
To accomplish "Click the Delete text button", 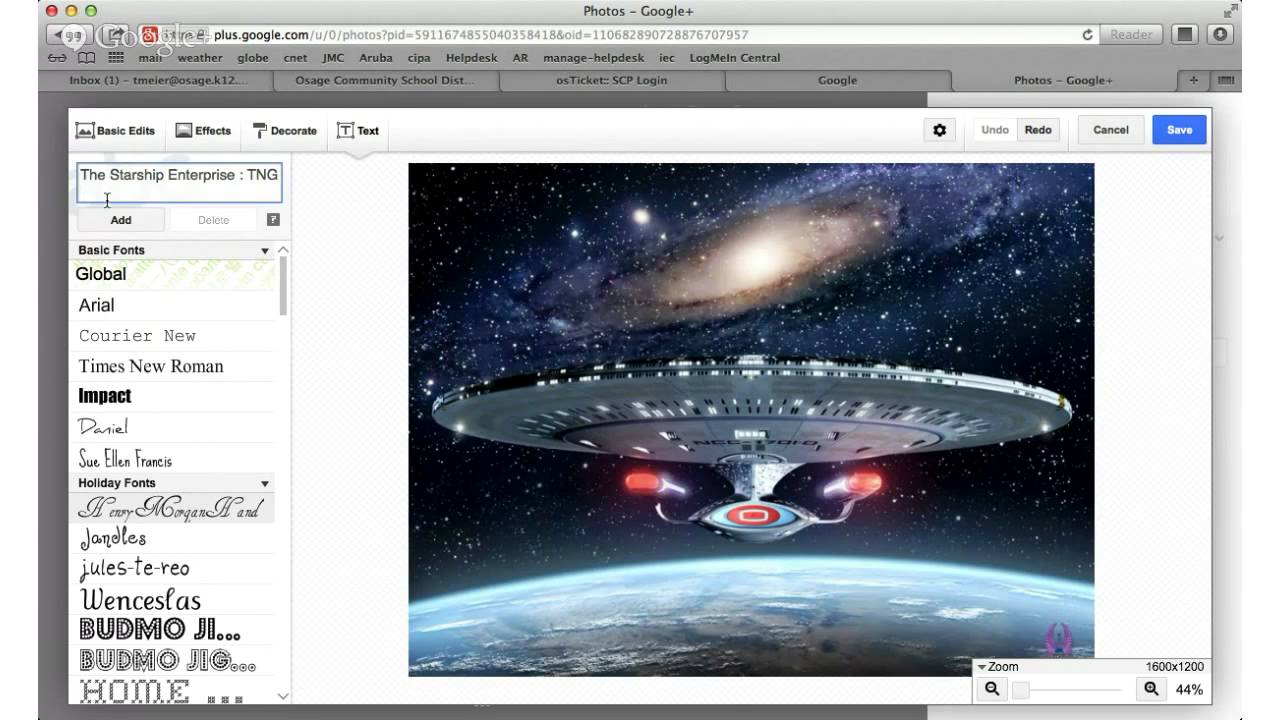I will [213, 220].
